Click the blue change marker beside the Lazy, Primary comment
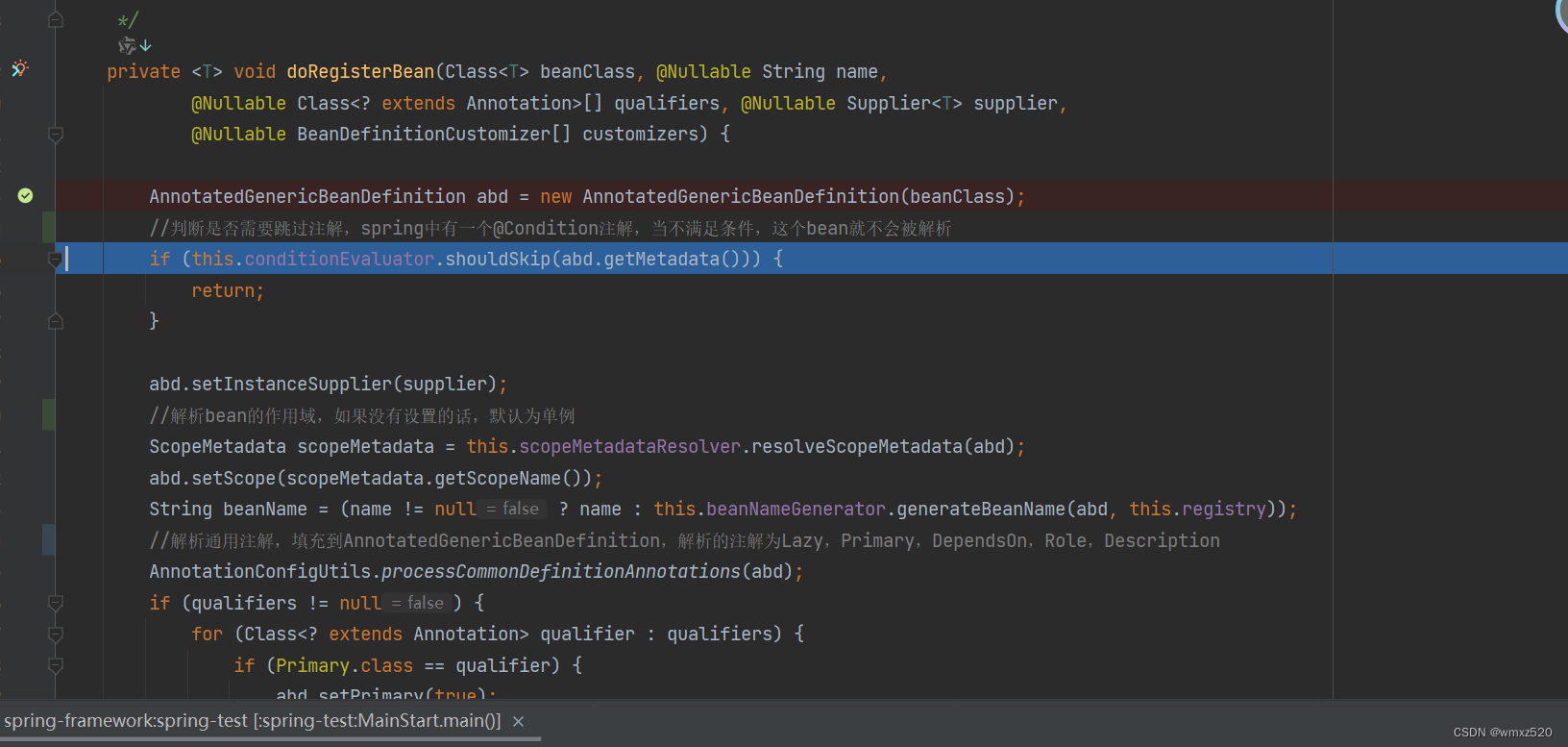Screen dimensions: 1568x747 click(48, 540)
